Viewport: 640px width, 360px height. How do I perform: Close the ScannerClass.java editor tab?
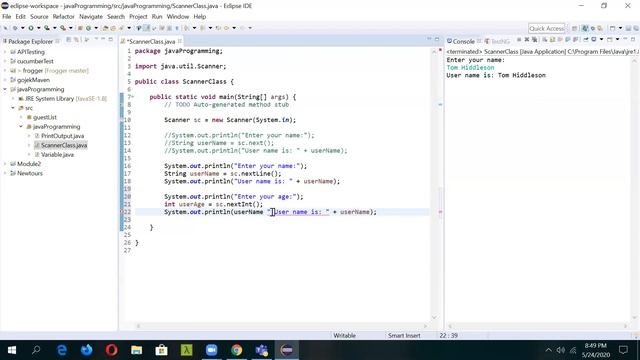(x=180, y=41)
